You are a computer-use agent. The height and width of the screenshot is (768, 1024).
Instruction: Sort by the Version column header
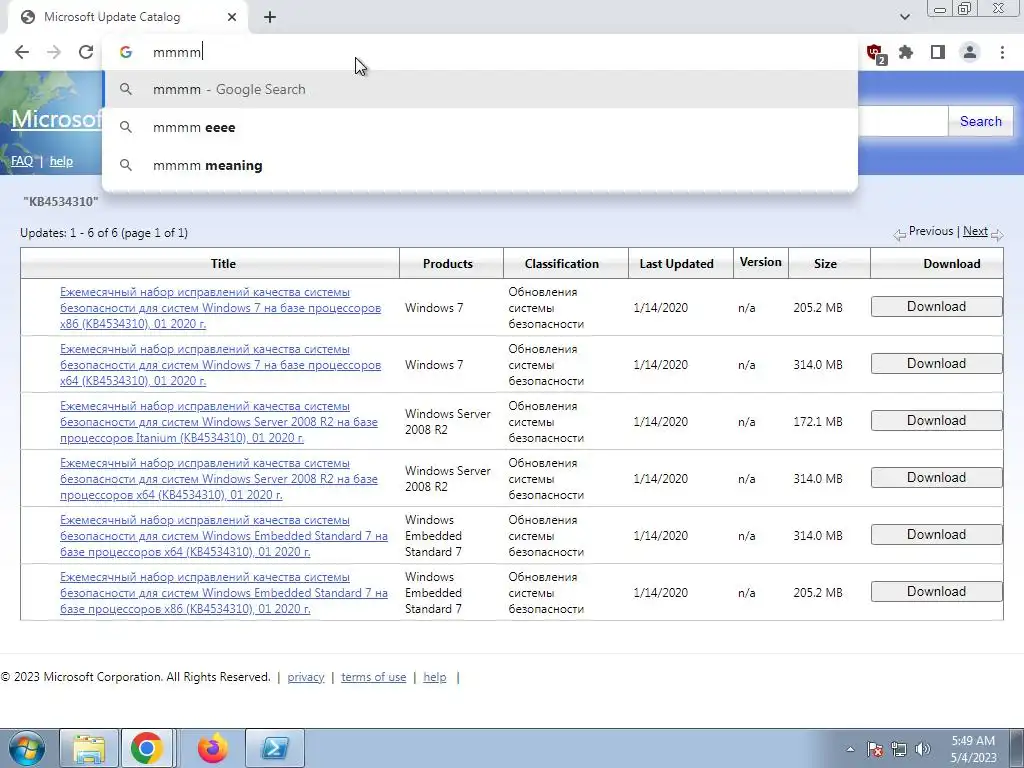tap(760, 263)
